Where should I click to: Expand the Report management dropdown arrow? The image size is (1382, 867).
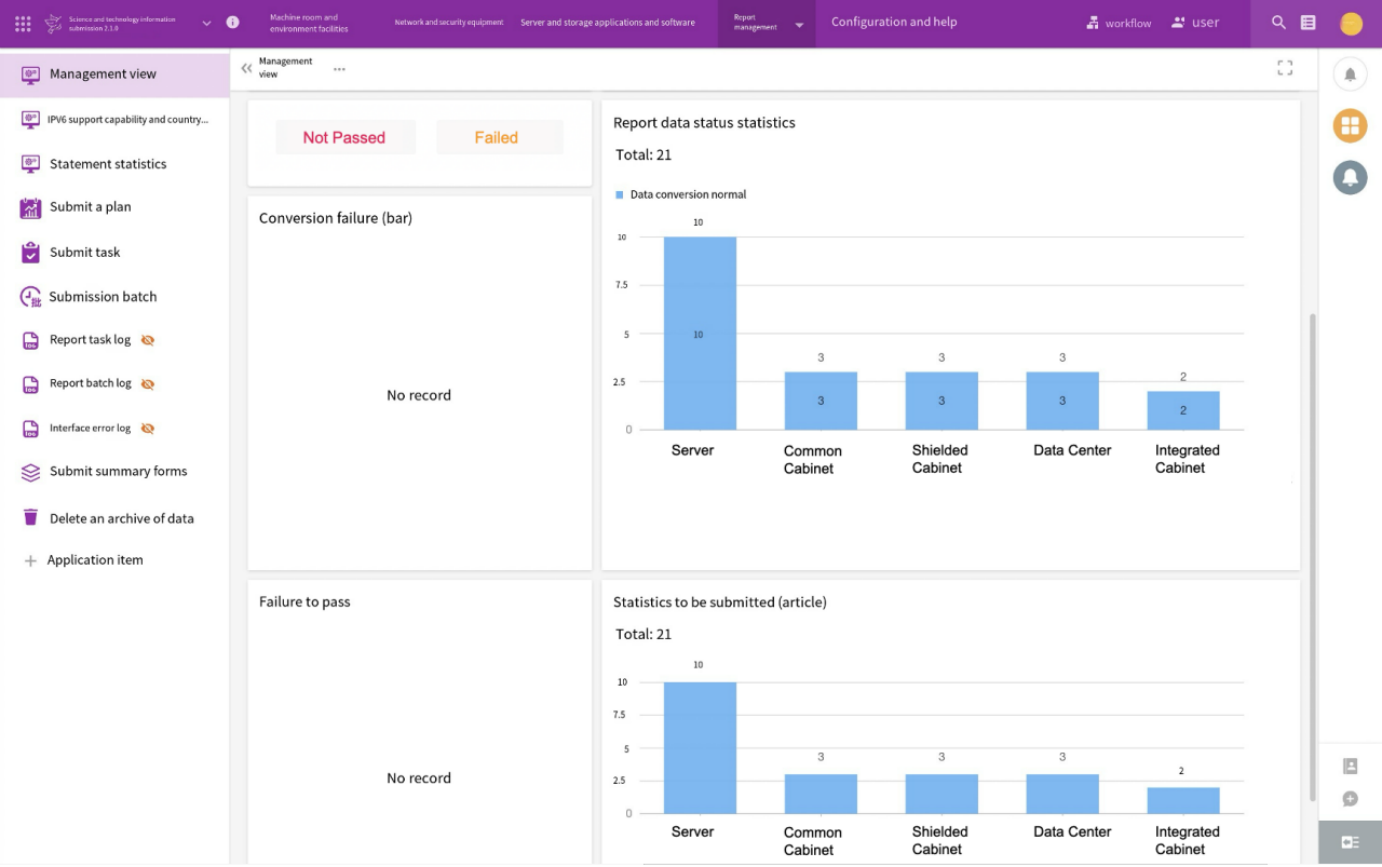click(799, 25)
